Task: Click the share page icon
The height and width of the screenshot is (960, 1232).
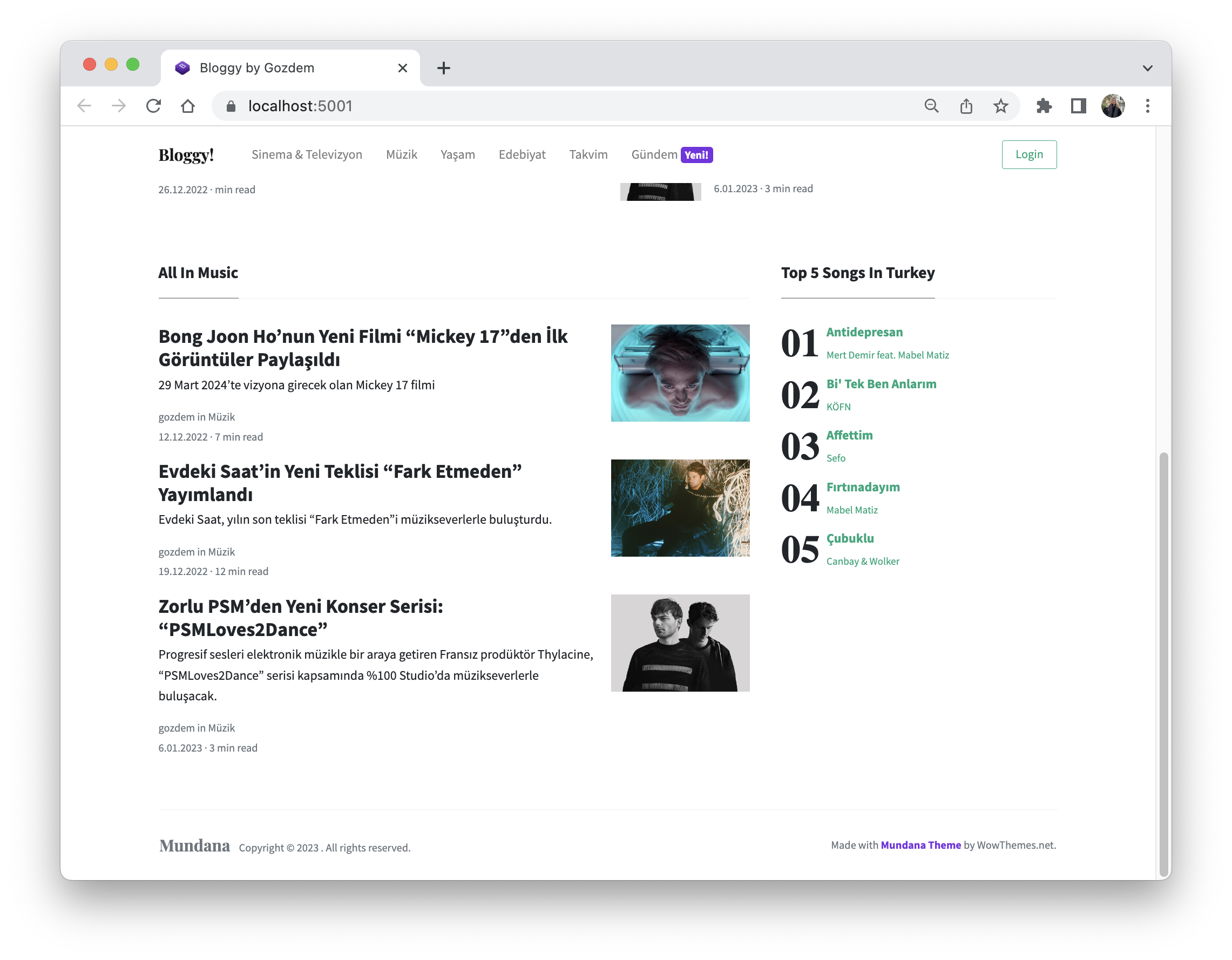Action: 966,106
